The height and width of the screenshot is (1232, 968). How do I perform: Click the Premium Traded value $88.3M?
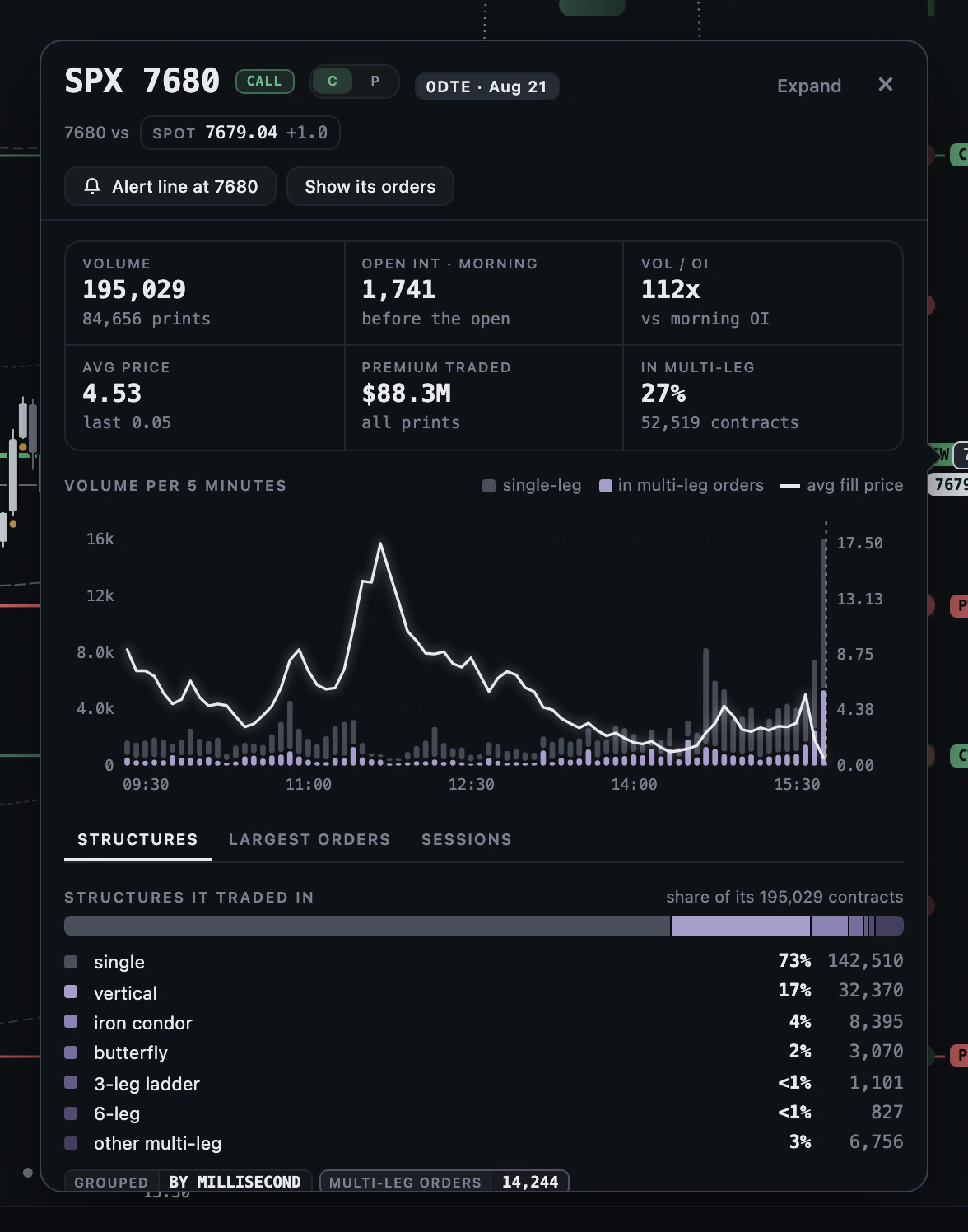[x=407, y=394]
